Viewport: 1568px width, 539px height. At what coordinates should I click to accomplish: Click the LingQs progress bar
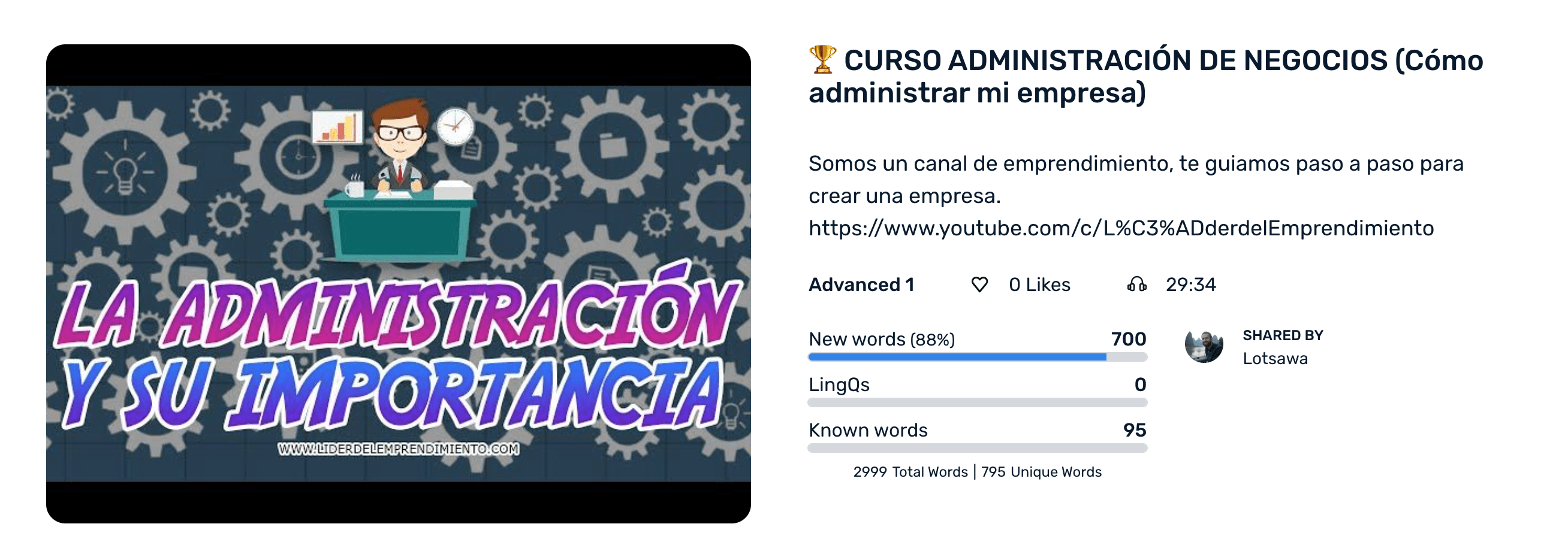click(x=976, y=402)
